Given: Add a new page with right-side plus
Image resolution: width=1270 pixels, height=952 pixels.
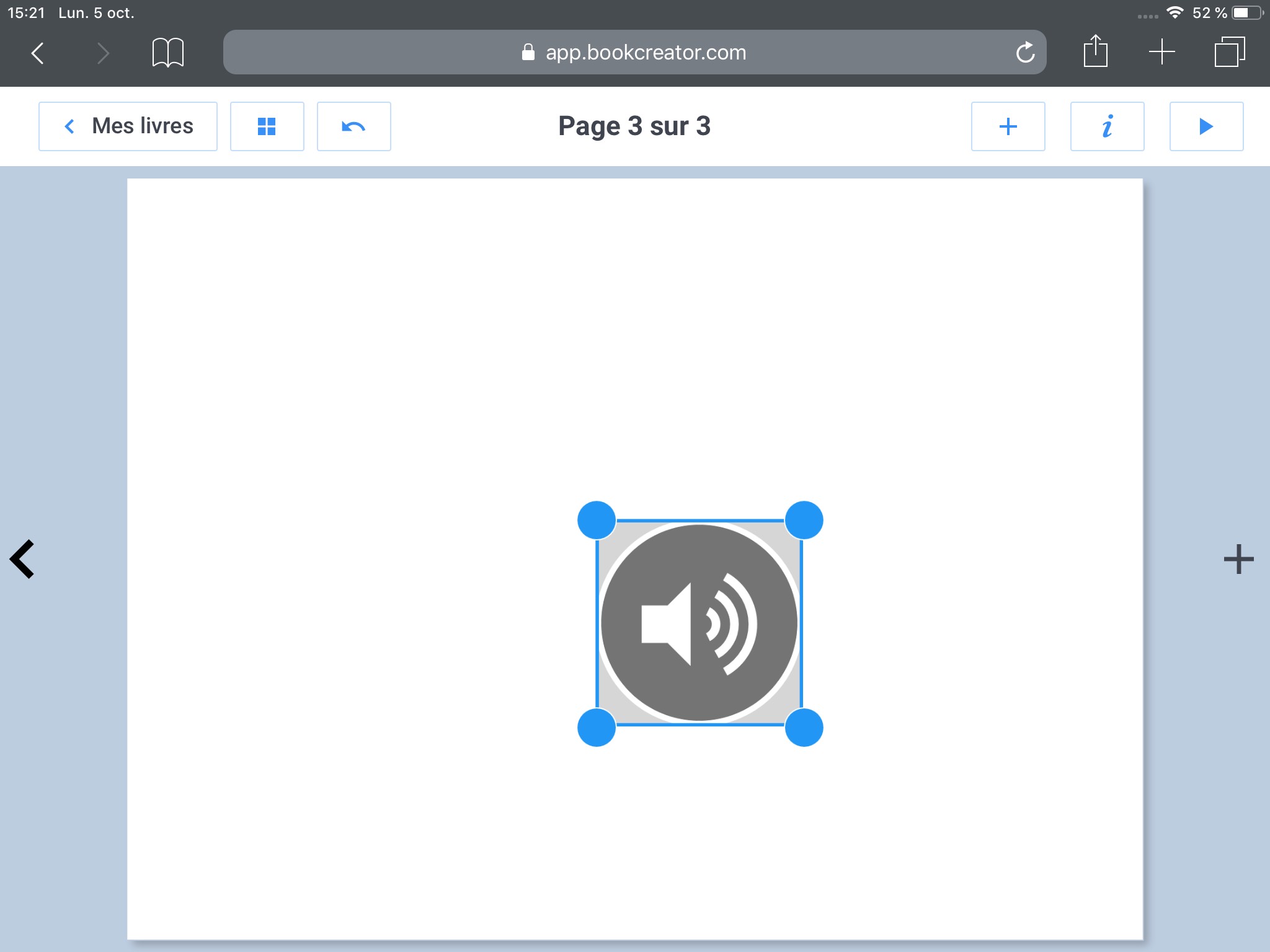Looking at the screenshot, I should pos(1238,559).
